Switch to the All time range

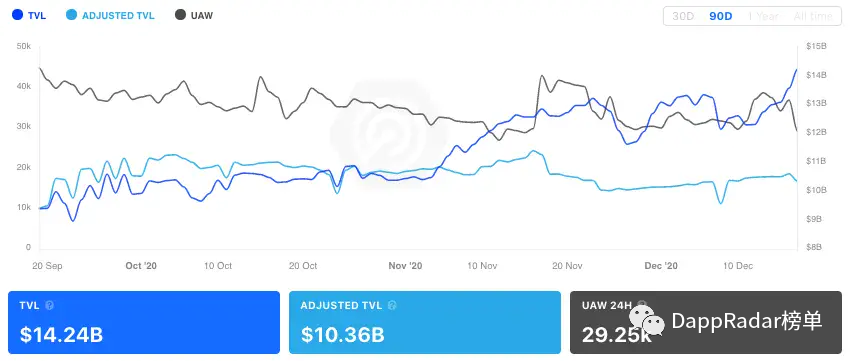point(812,16)
